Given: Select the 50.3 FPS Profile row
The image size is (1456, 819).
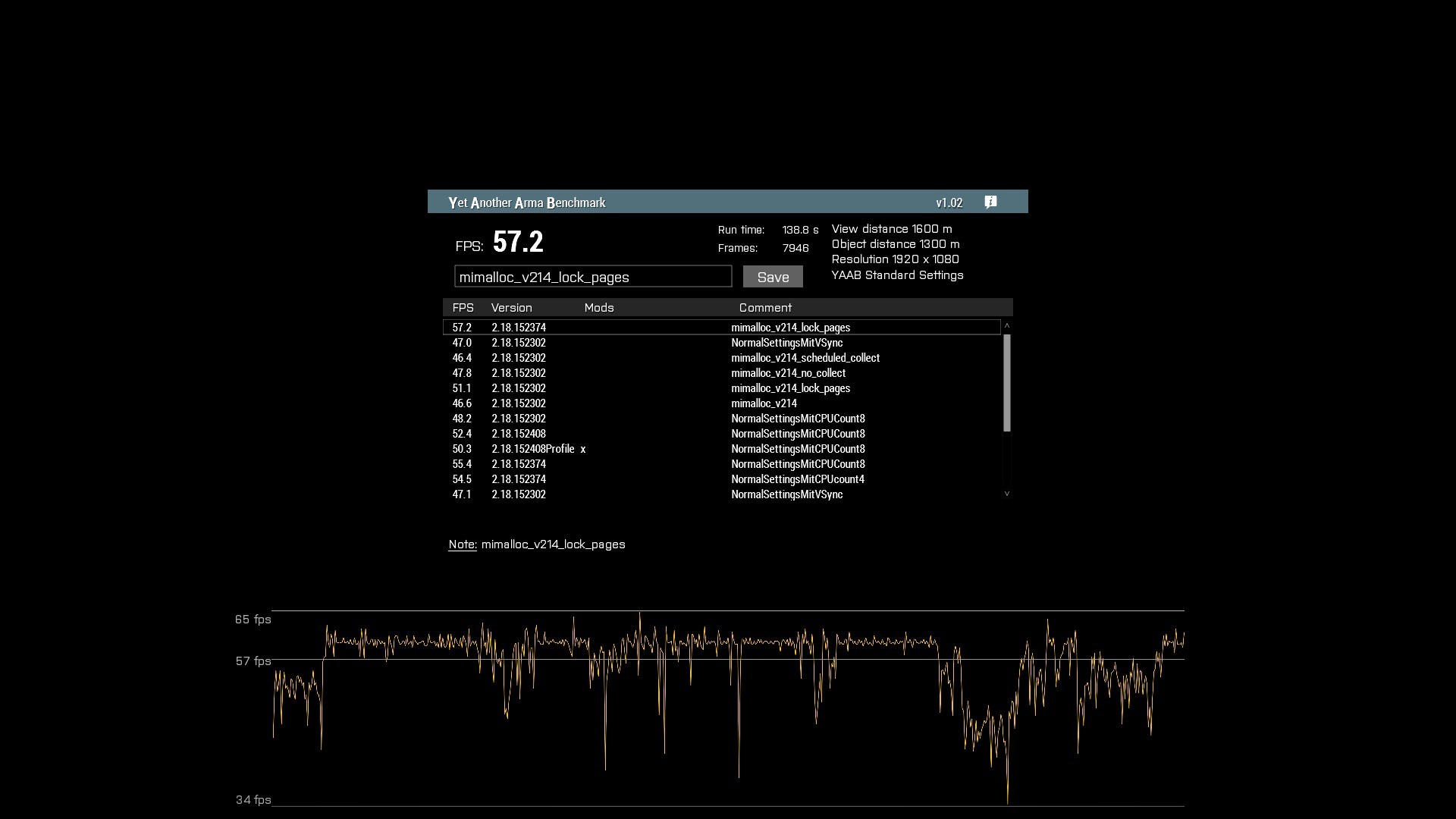Looking at the screenshot, I should (x=722, y=449).
